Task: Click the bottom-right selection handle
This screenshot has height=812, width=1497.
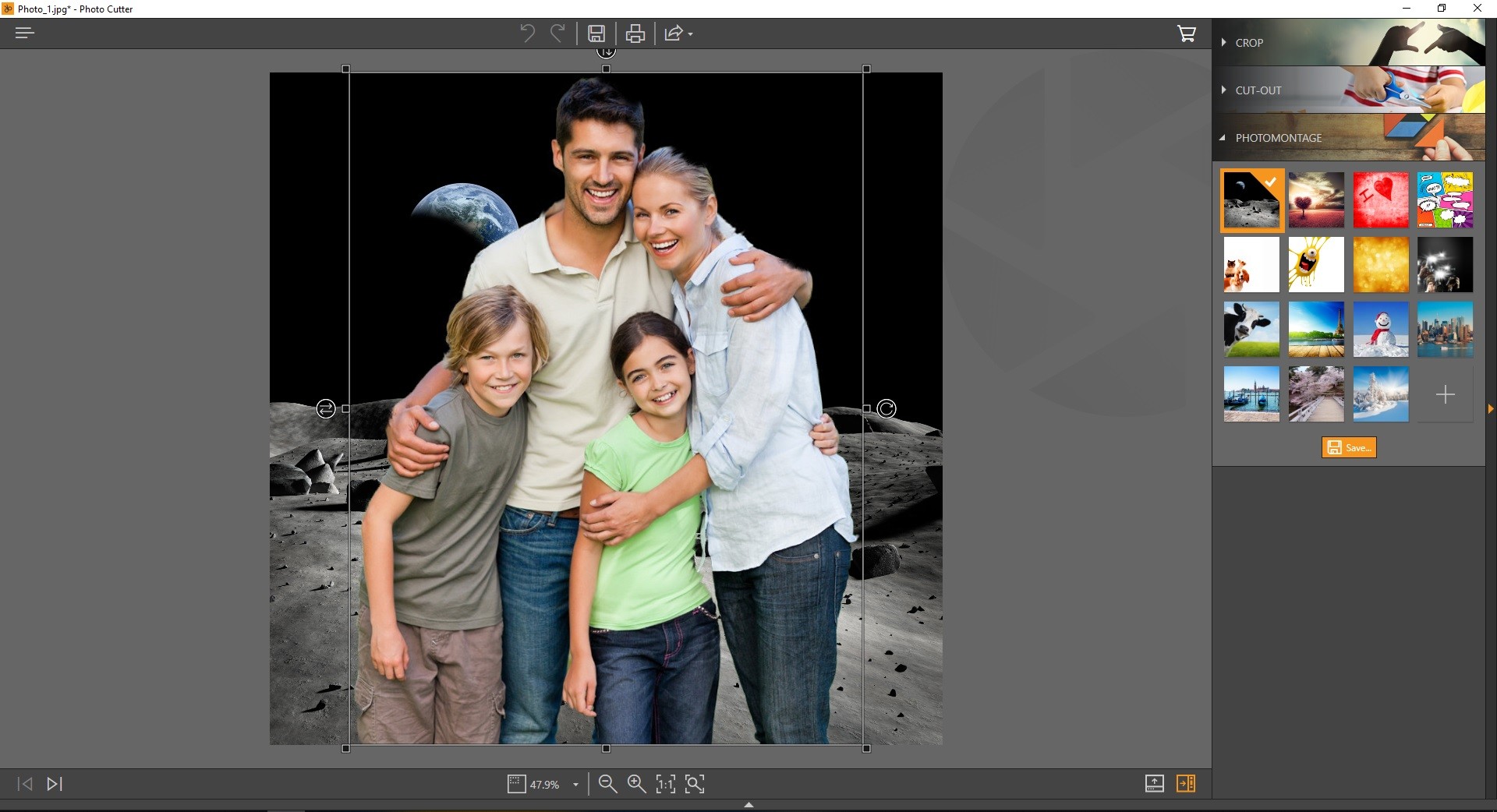Action: click(866, 749)
